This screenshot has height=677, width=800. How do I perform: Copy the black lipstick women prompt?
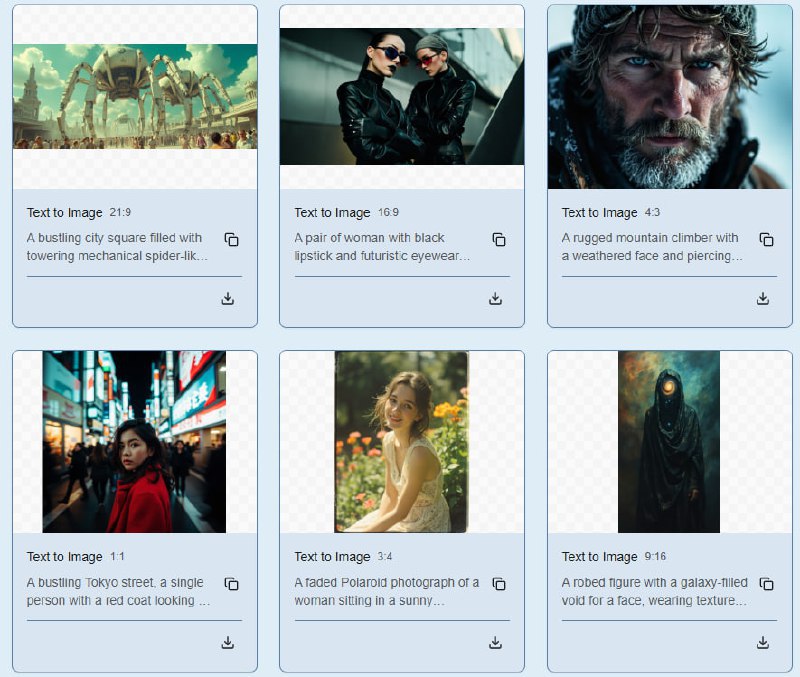click(x=499, y=240)
